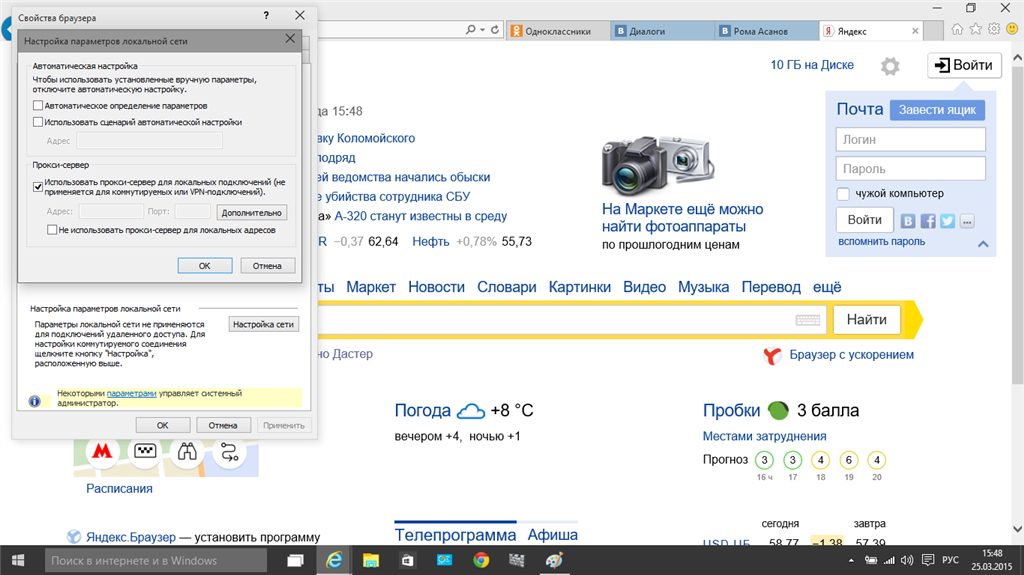Open Yandex settings gear icon
This screenshot has height=575, width=1024.
click(x=889, y=65)
